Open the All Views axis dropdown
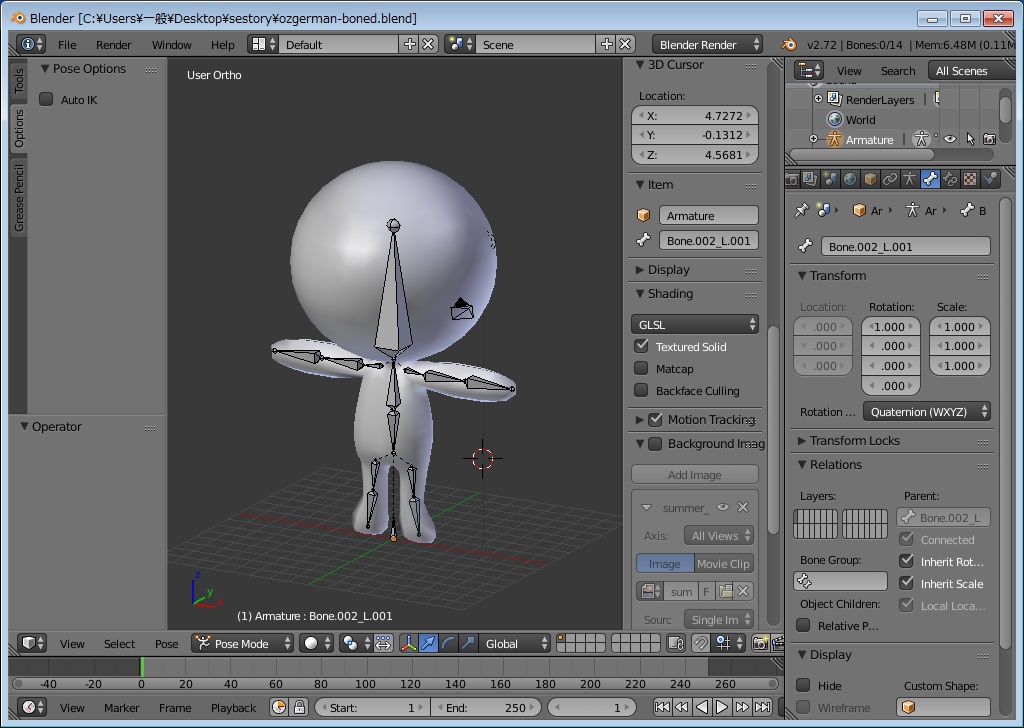The width and height of the screenshot is (1024, 728). click(x=719, y=535)
